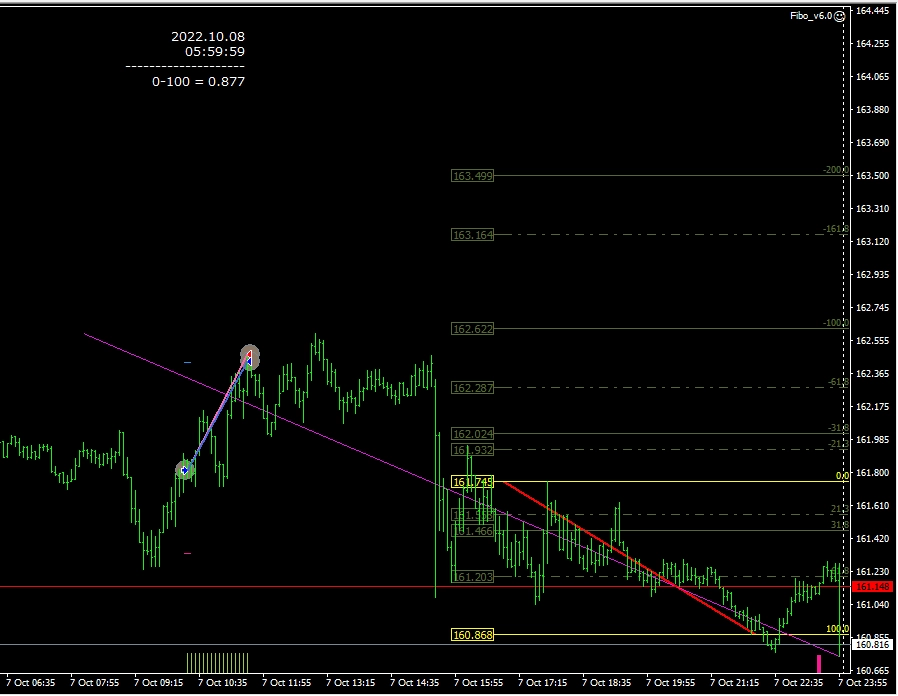This screenshot has width=898, height=696.
Task: Click the small magenta dash stop-loss marker
Action: [187, 553]
